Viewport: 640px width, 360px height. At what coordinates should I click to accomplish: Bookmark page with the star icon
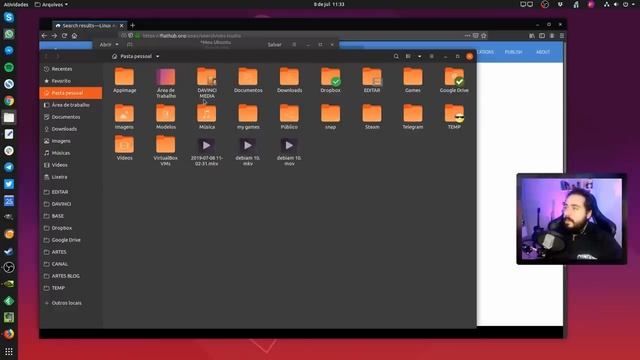(484, 36)
